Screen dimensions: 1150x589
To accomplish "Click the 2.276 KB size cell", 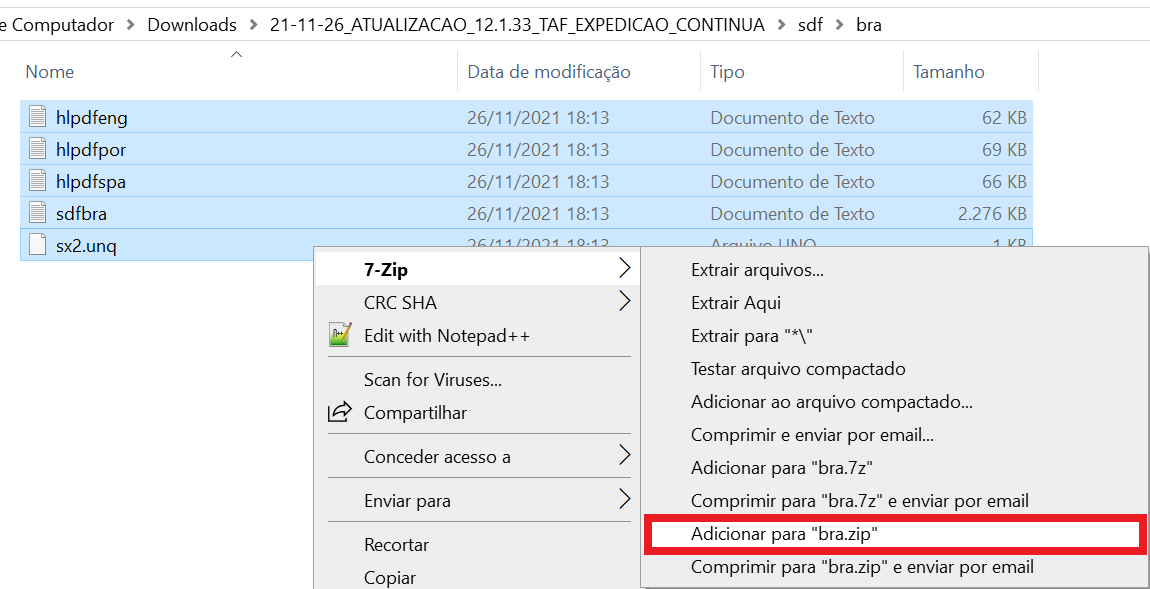I will click(992, 213).
